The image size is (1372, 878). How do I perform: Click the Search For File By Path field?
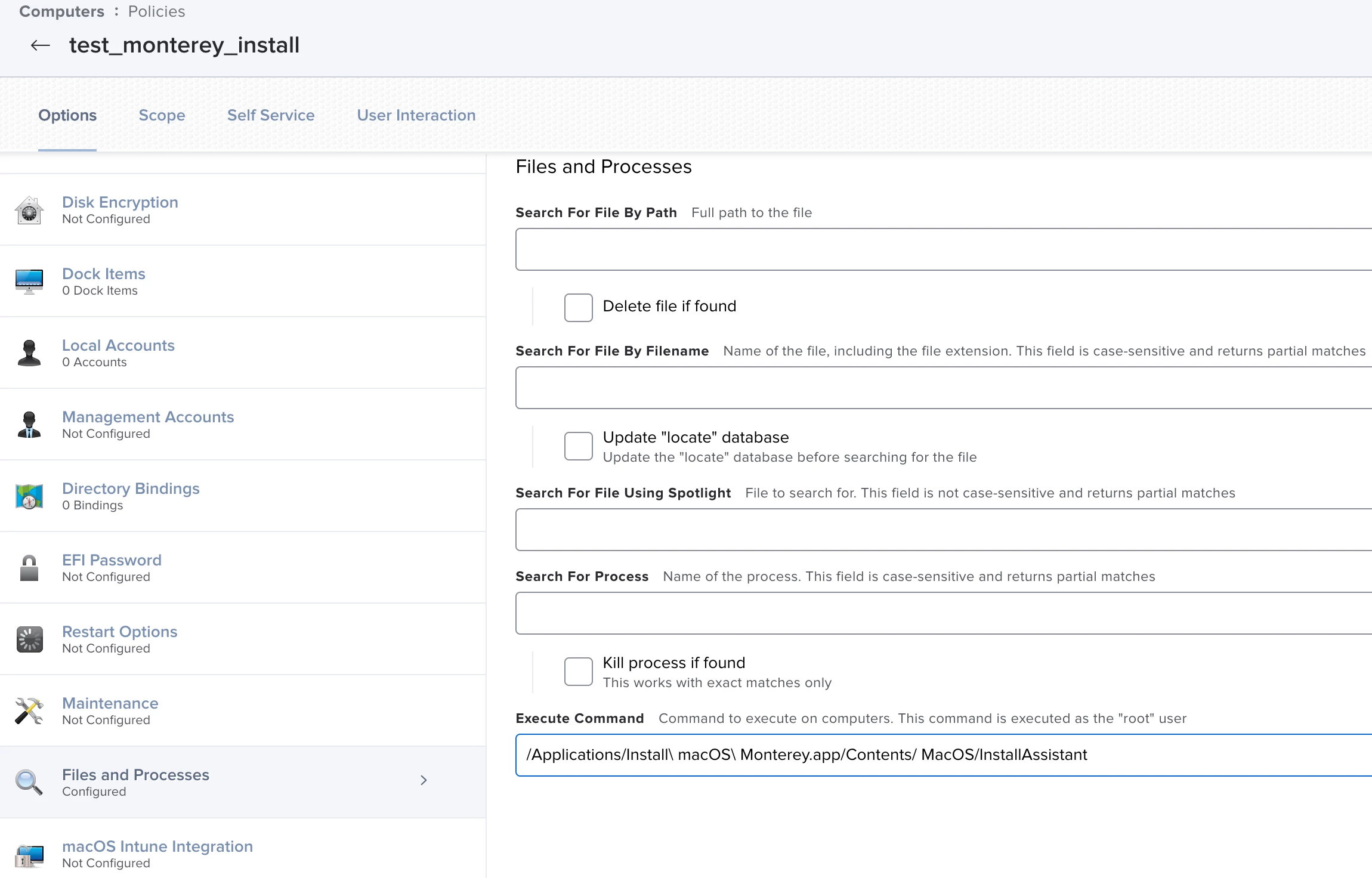tap(944, 249)
